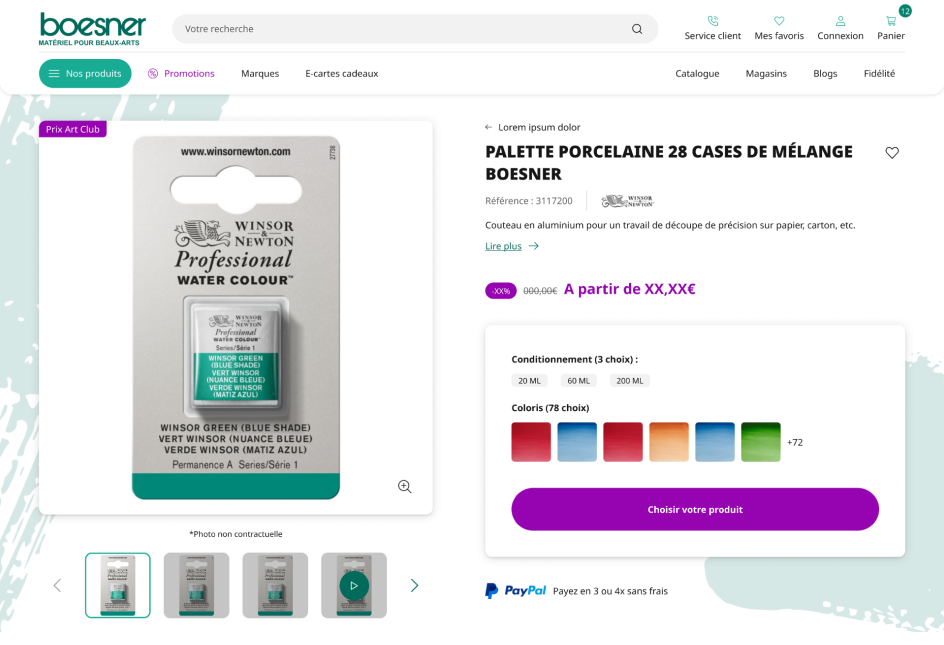Viewport: 944px width, 645px height.
Task: Open Mes favoris heart icon
Action: [779, 21]
